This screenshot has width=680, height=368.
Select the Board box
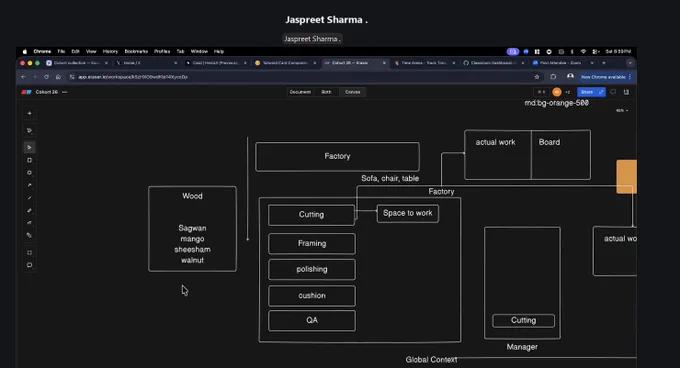561,155
